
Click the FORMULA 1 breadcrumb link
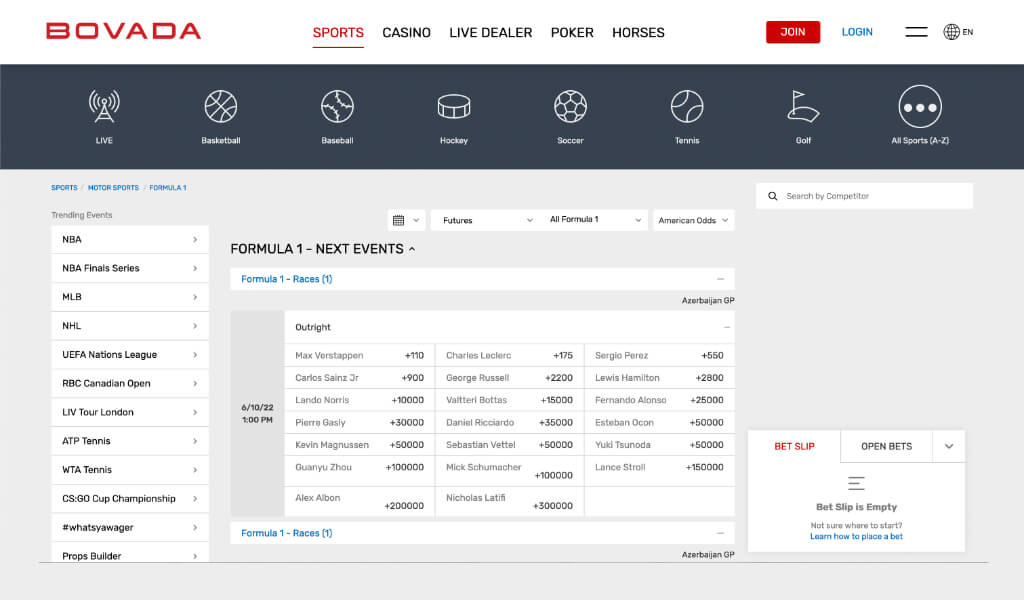click(168, 188)
